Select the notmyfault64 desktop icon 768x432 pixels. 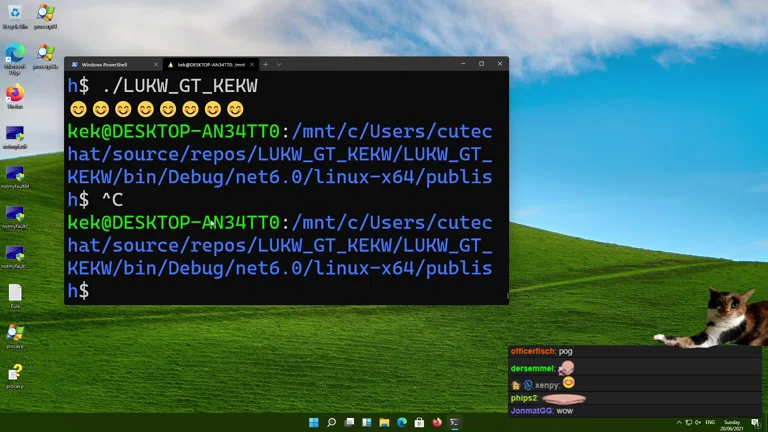[x=15, y=177]
